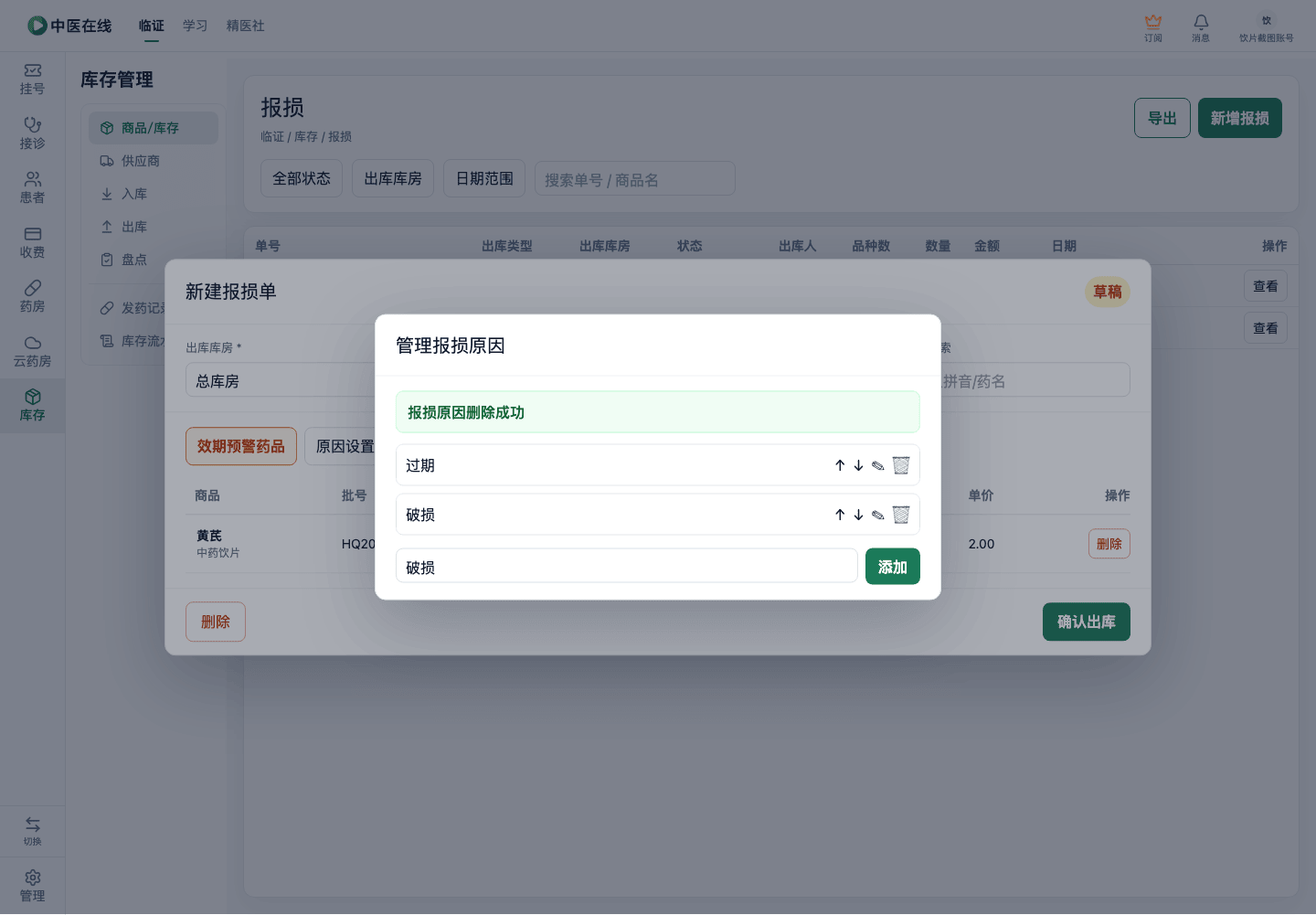Select 库存流水 menu item

pos(133,341)
